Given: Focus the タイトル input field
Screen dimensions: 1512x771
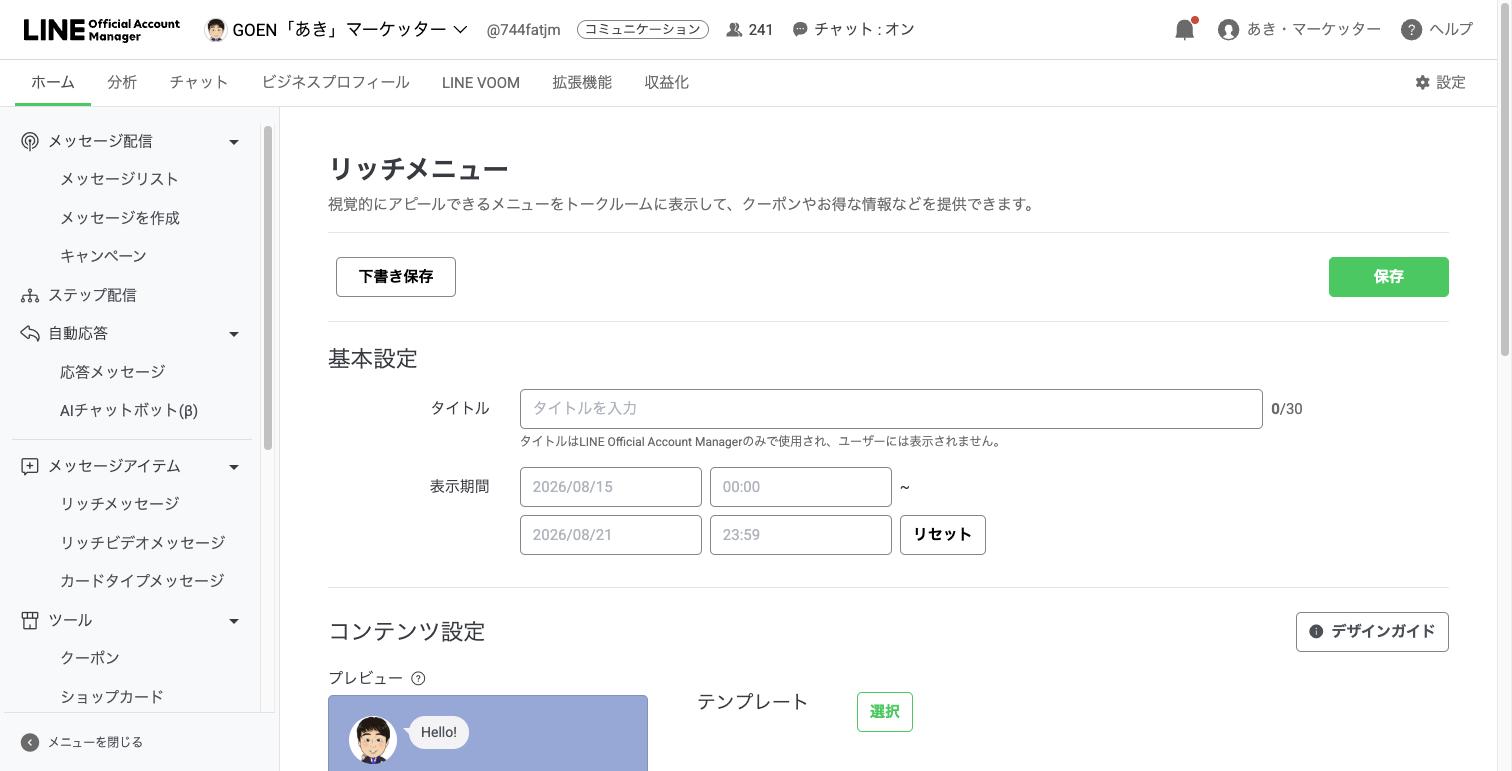Looking at the screenshot, I should [x=891, y=409].
